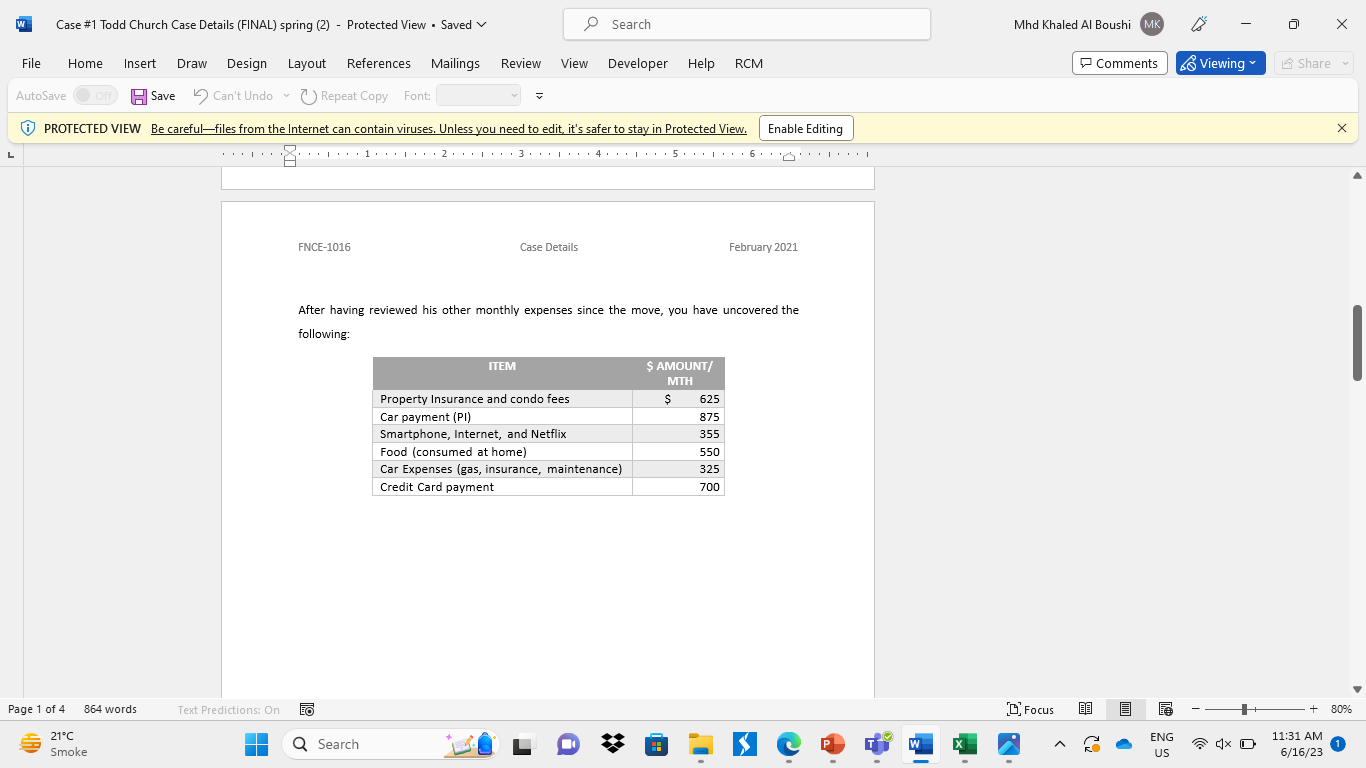
Task: Open the Comments pane
Action: coord(1119,63)
